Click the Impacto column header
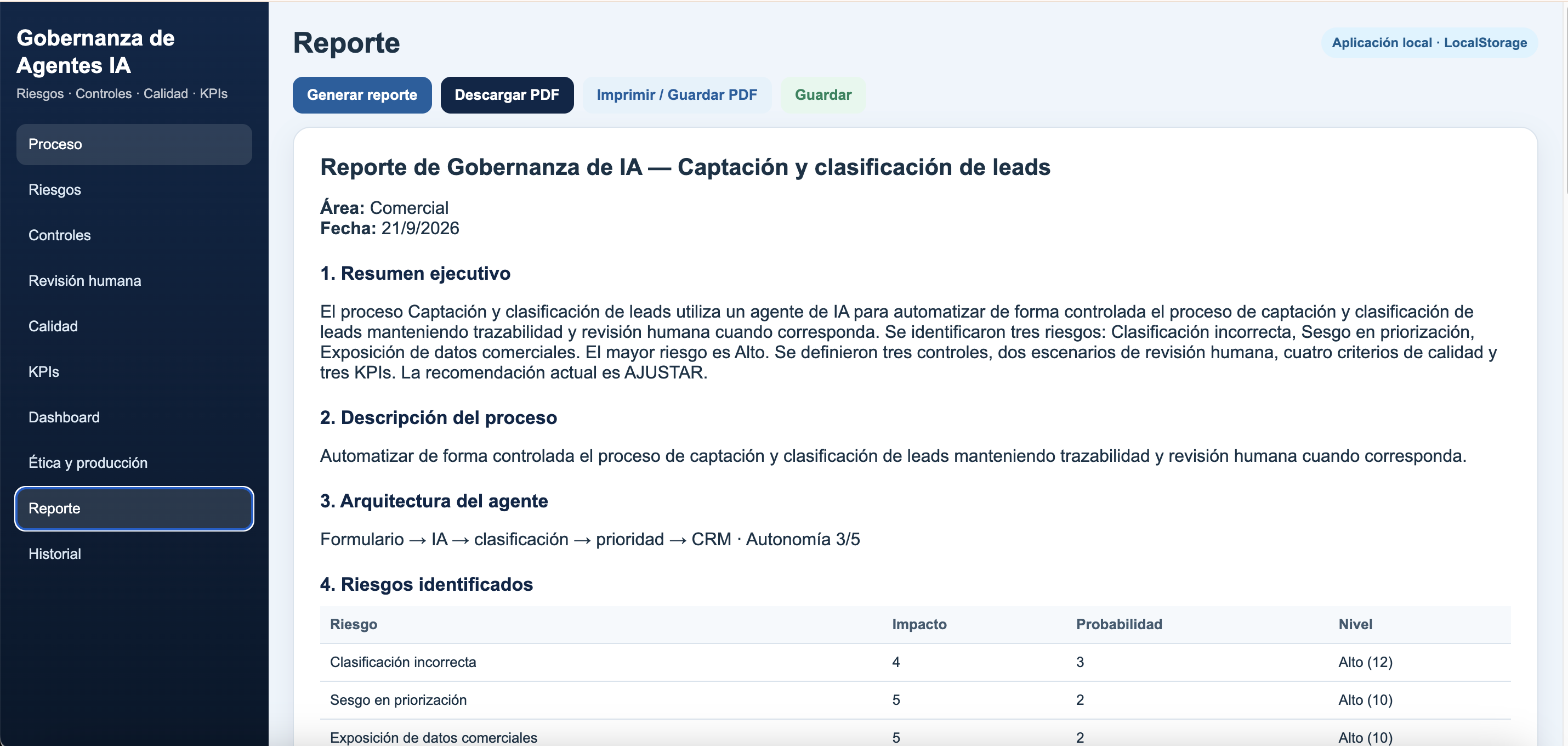Image resolution: width=1568 pixels, height=746 pixels. pos(919,624)
